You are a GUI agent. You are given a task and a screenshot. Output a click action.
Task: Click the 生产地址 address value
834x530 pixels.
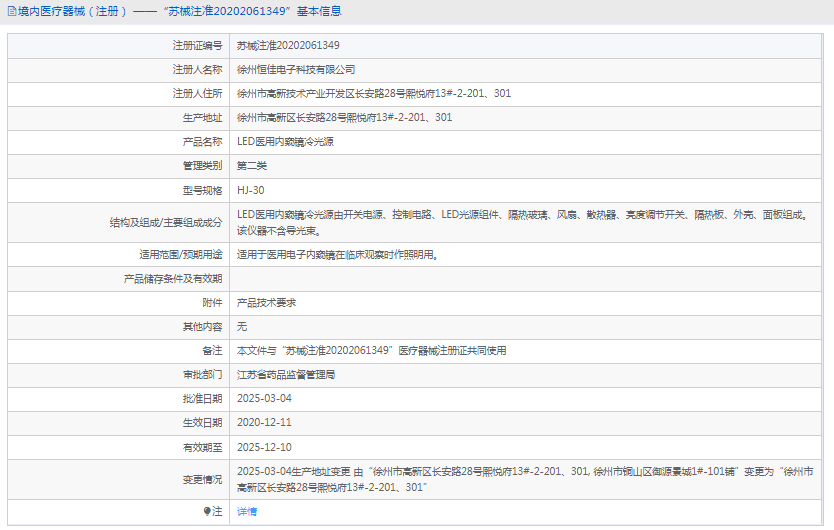tap(344, 118)
